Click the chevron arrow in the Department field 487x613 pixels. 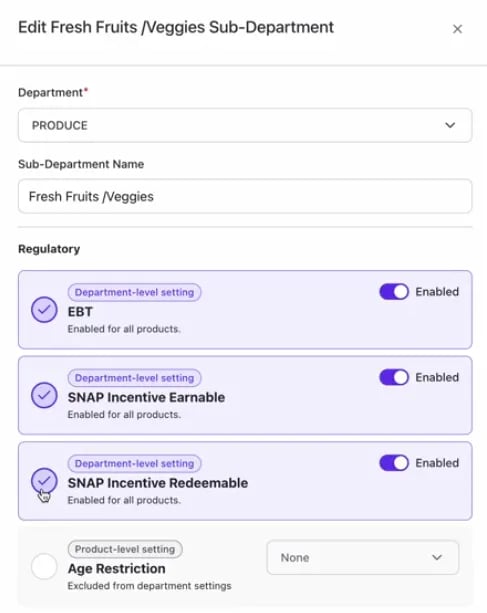coord(450,125)
